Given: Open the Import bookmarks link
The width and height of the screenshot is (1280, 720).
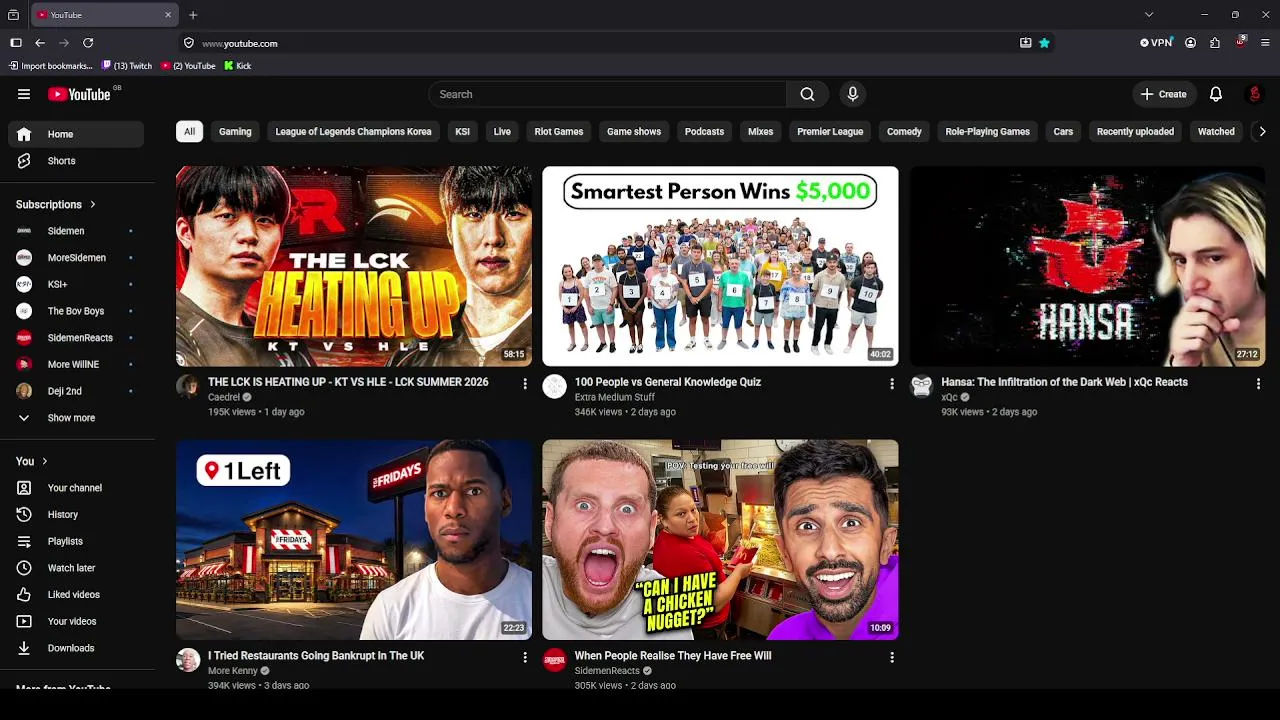Looking at the screenshot, I should (51, 66).
